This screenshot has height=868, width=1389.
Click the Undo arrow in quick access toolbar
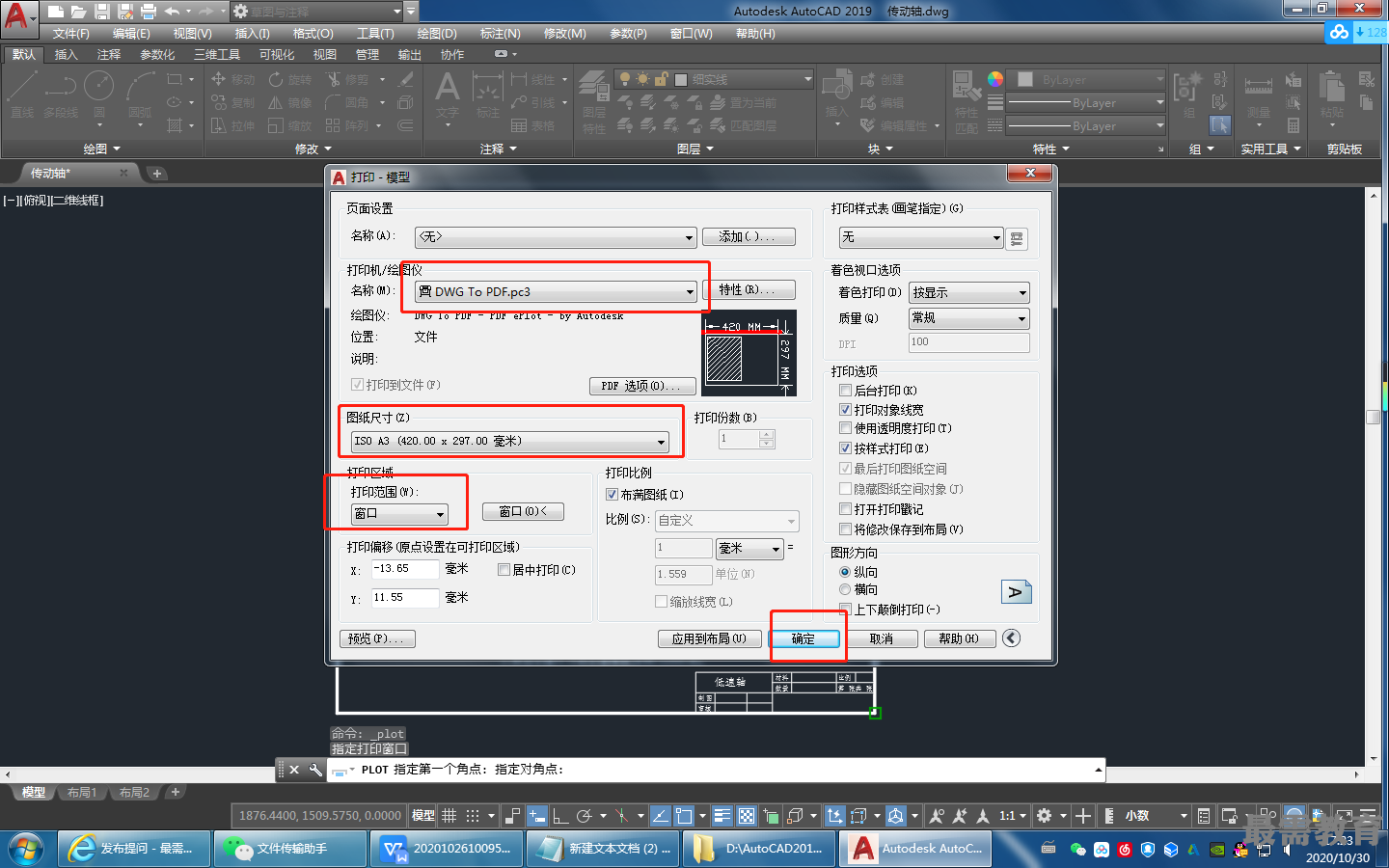[x=172, y=12]
